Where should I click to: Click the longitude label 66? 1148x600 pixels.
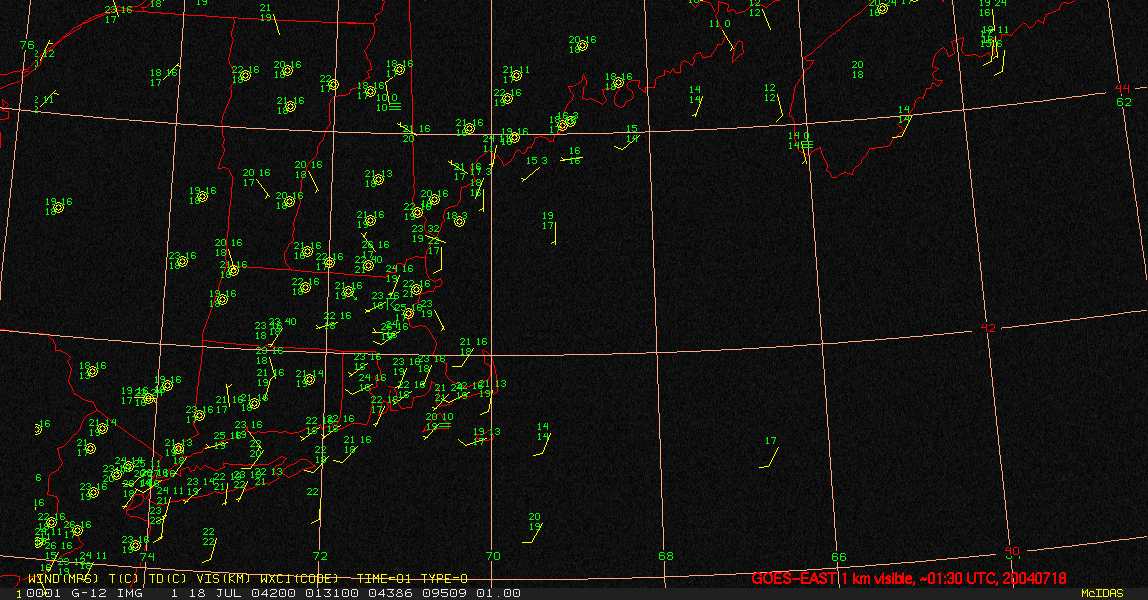coord(839,557)
